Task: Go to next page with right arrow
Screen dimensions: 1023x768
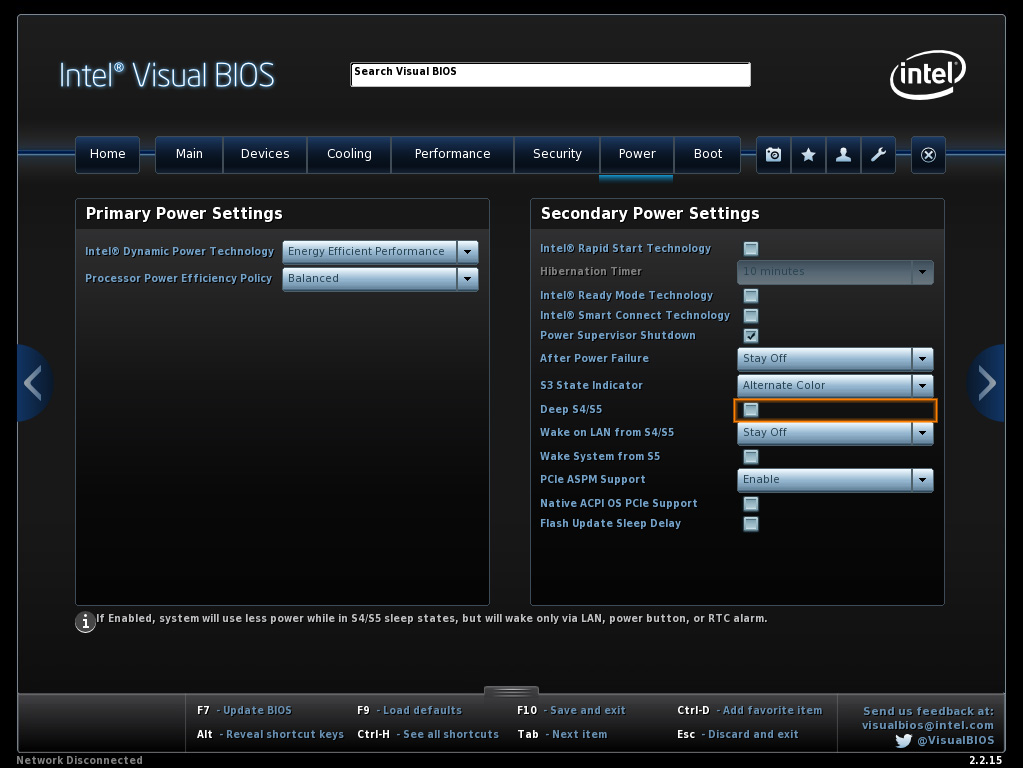Action: pos(987,382)
